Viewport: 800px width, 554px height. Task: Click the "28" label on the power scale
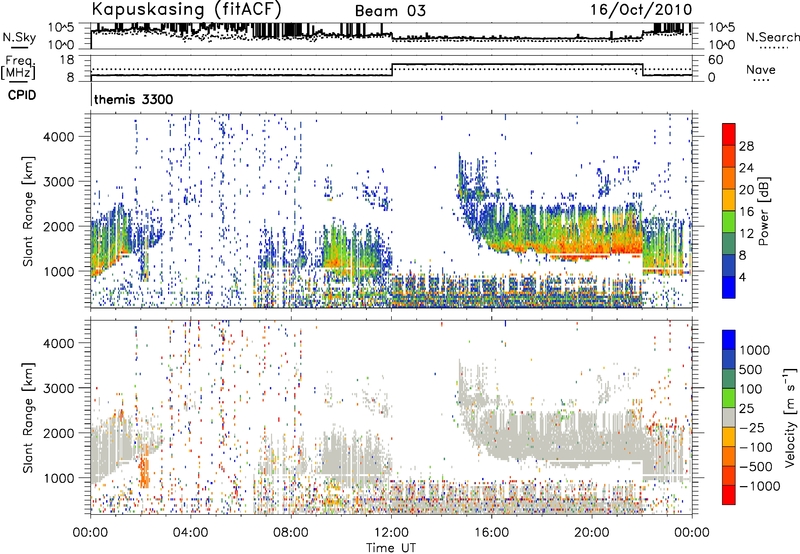(x=746, y=146)
